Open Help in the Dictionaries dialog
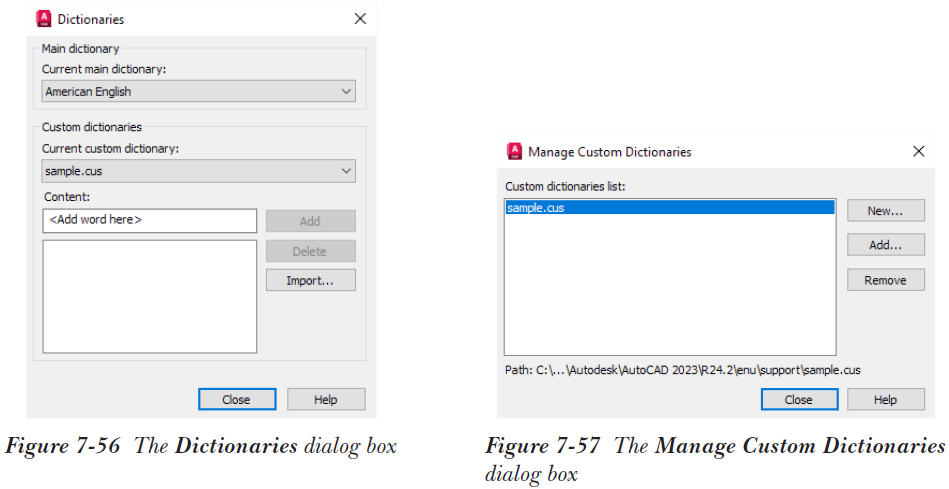 326,399
